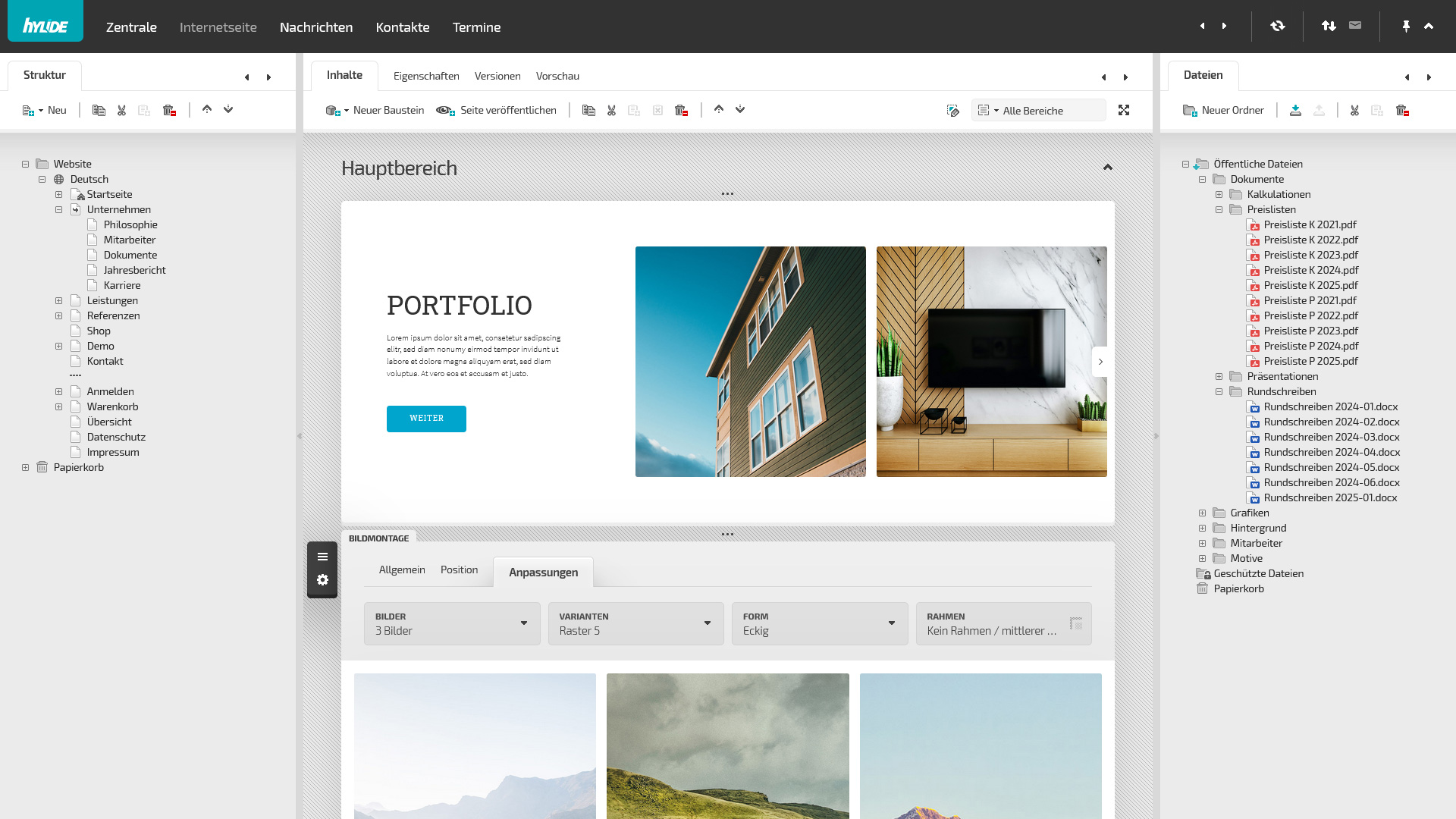Click the download icon in Dateien toolbar
Screen dimensions: 1456x819
(1296, 111)
